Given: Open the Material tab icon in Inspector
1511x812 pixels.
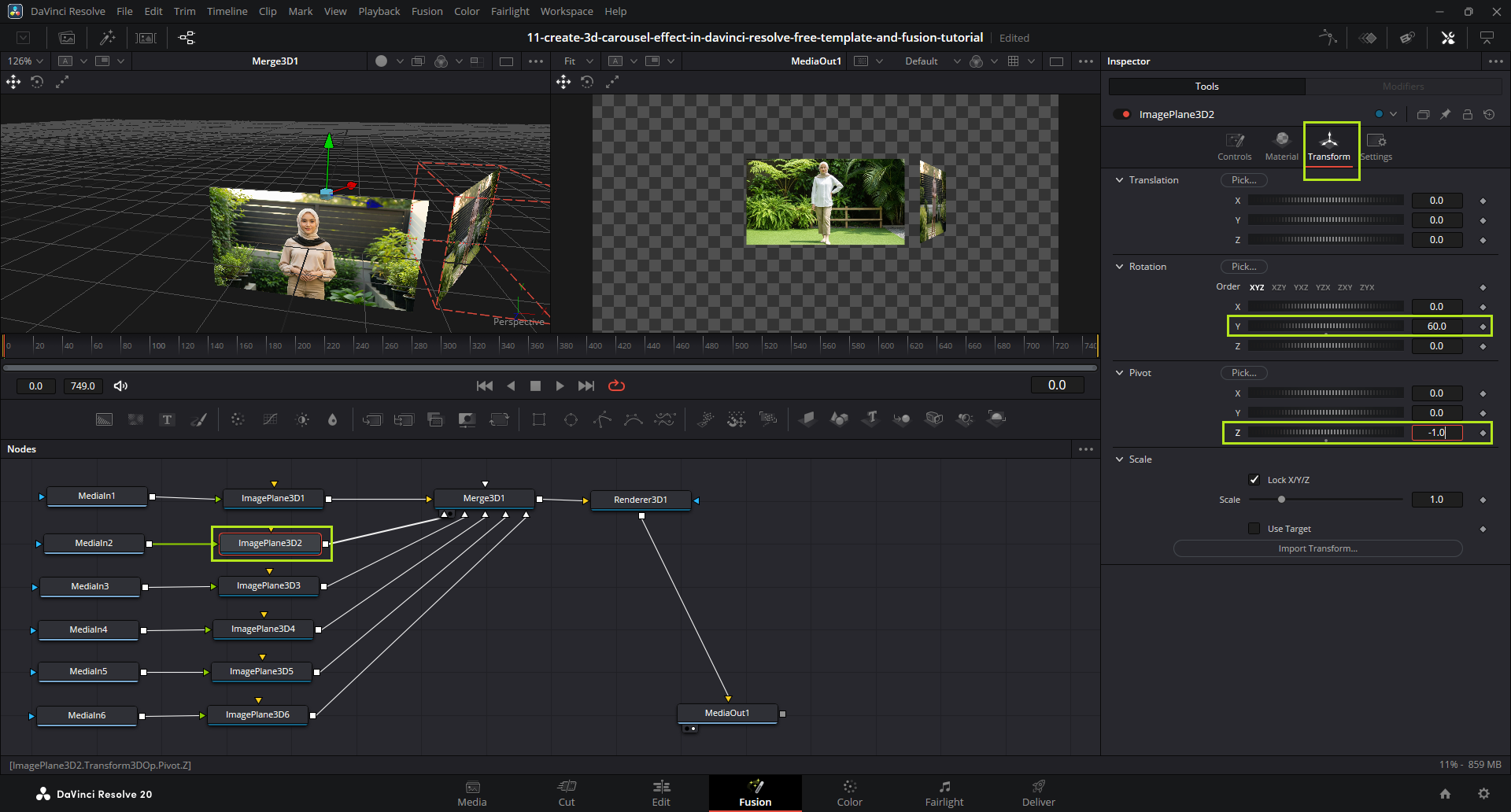Looking at the screenshot, I should coord(1281,146).
